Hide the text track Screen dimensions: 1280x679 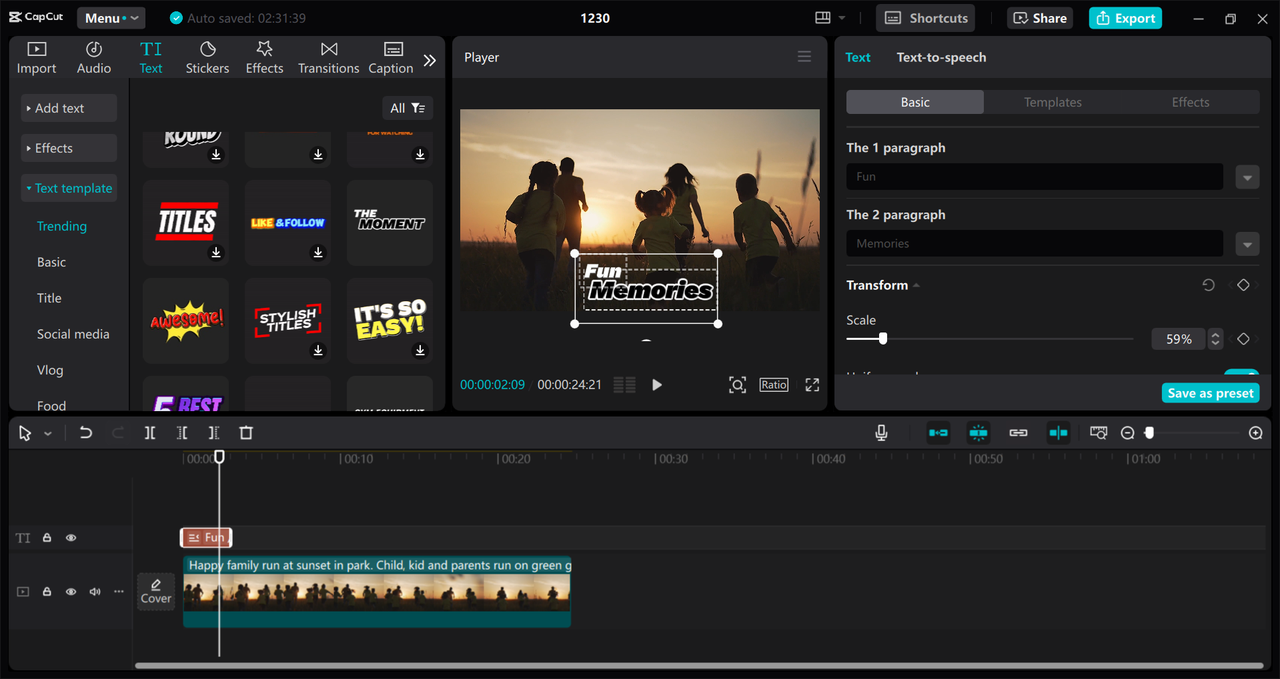(x=71, y=538)
